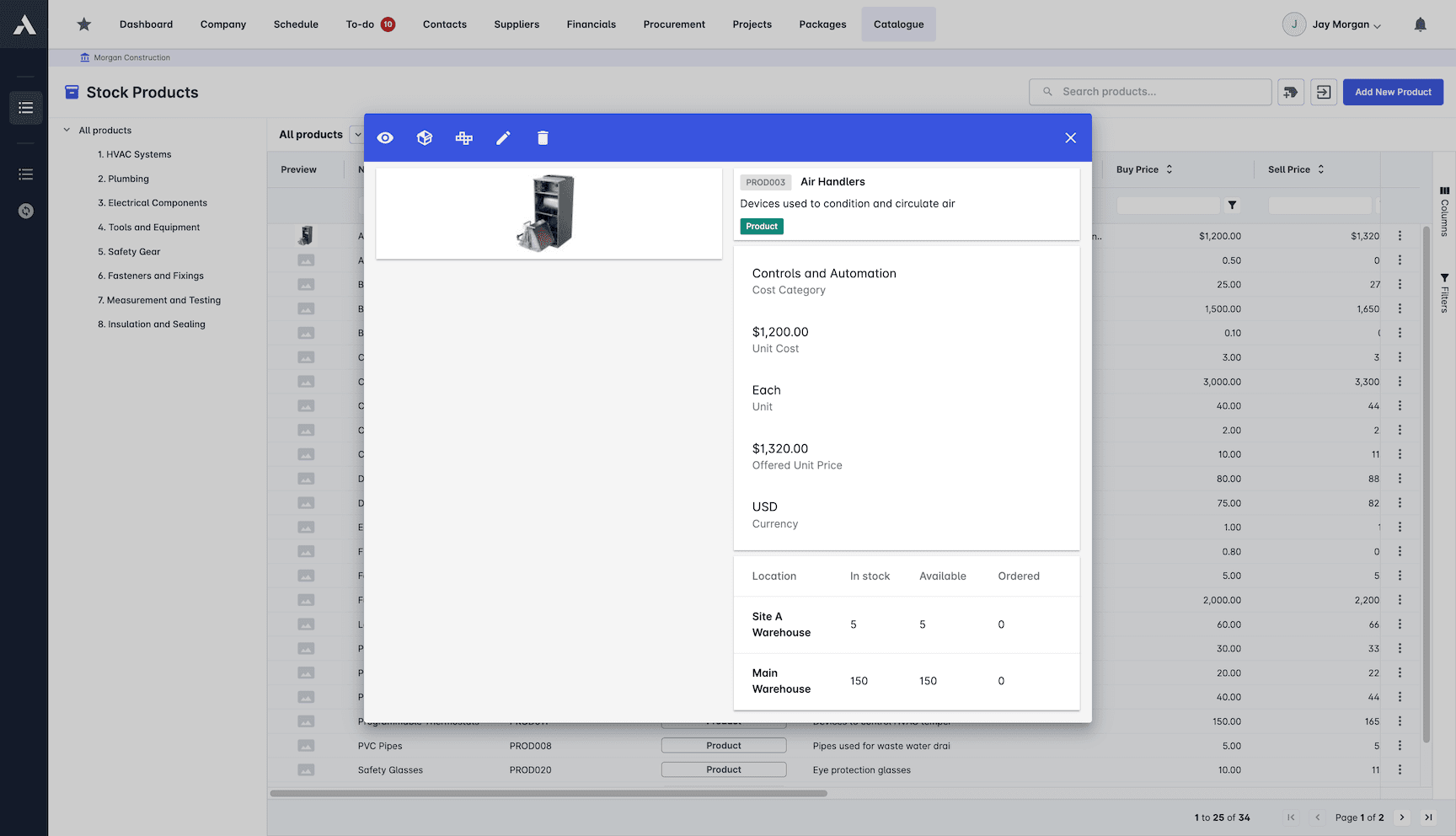Go to the last page using pagination arrow

pos(1428,817)
